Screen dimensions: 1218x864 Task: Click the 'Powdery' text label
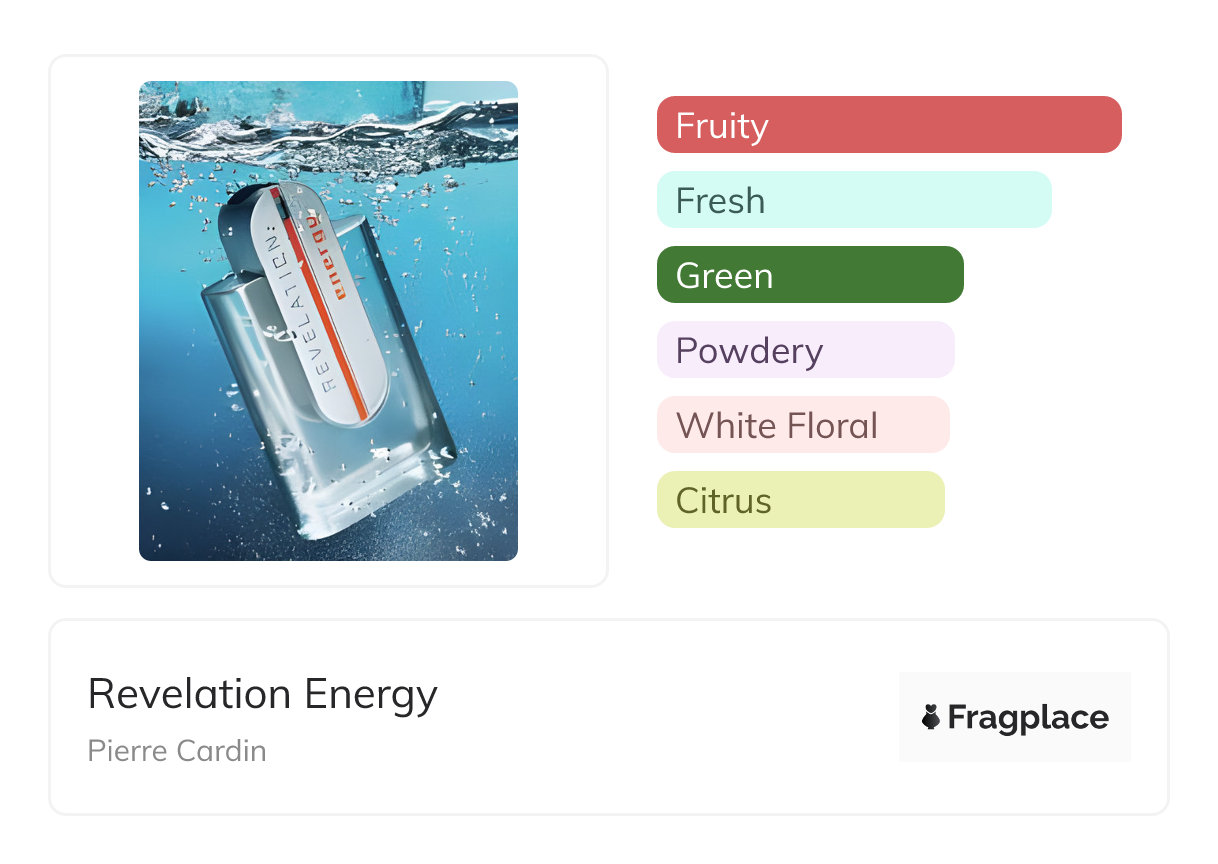click(x=749, y=351)
